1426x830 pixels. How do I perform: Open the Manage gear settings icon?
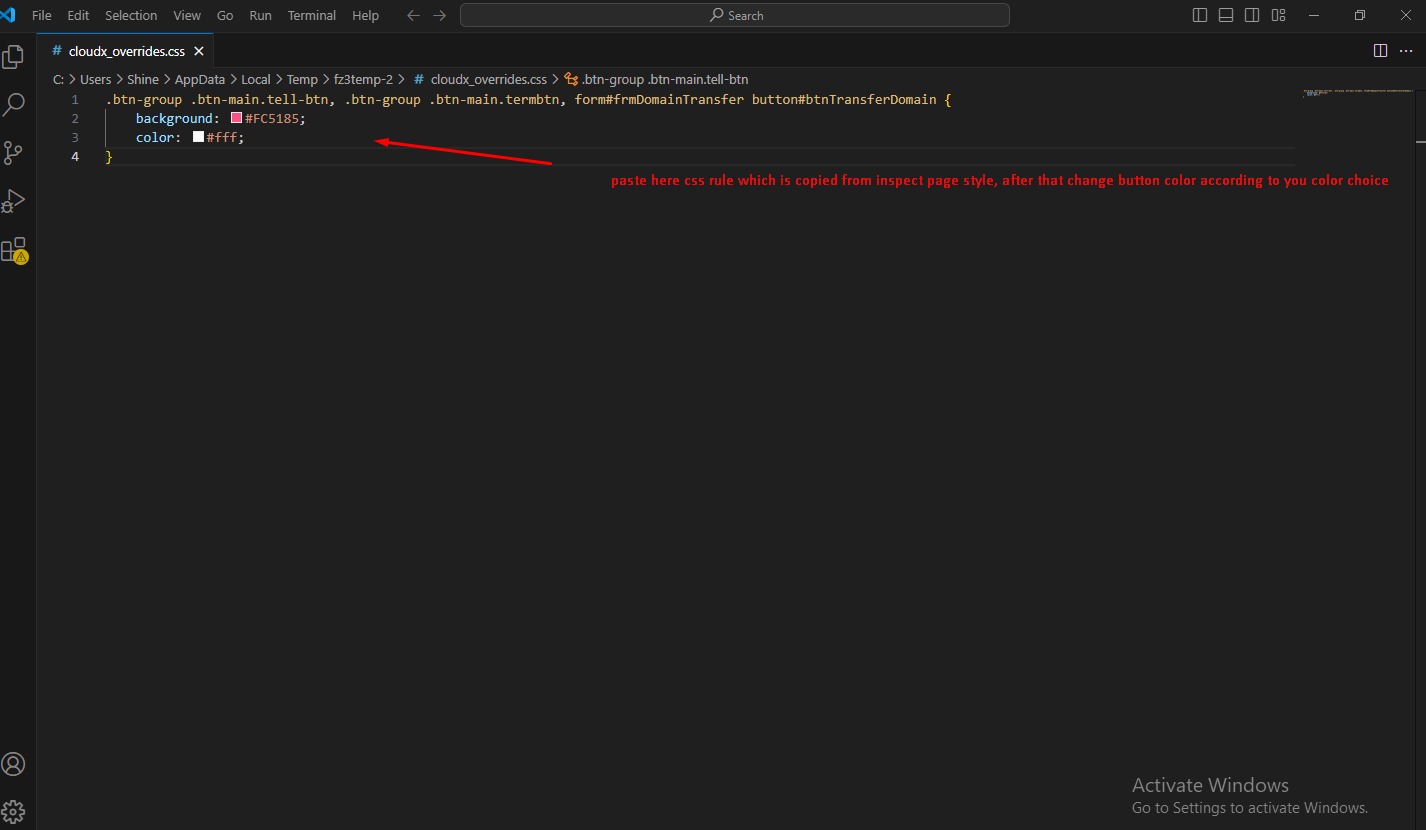(x=14, y=811)
